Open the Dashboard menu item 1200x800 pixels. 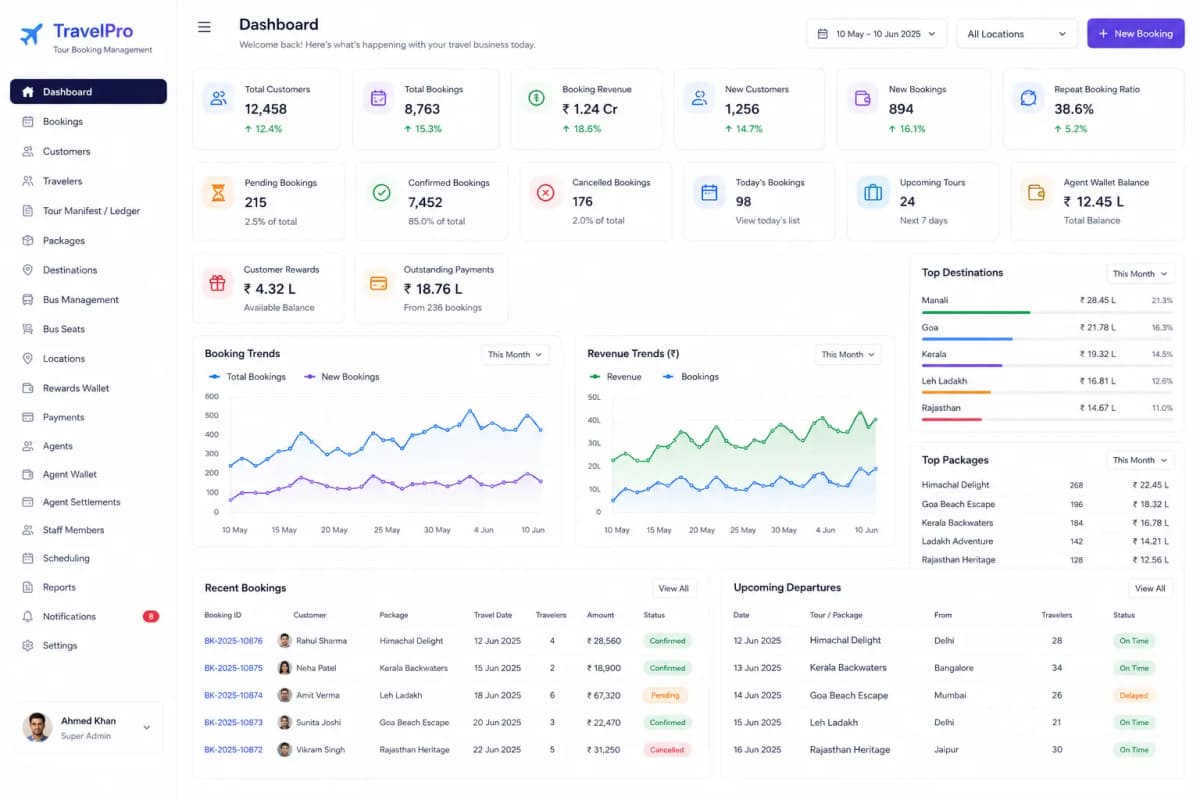click(x=88, y=92)
